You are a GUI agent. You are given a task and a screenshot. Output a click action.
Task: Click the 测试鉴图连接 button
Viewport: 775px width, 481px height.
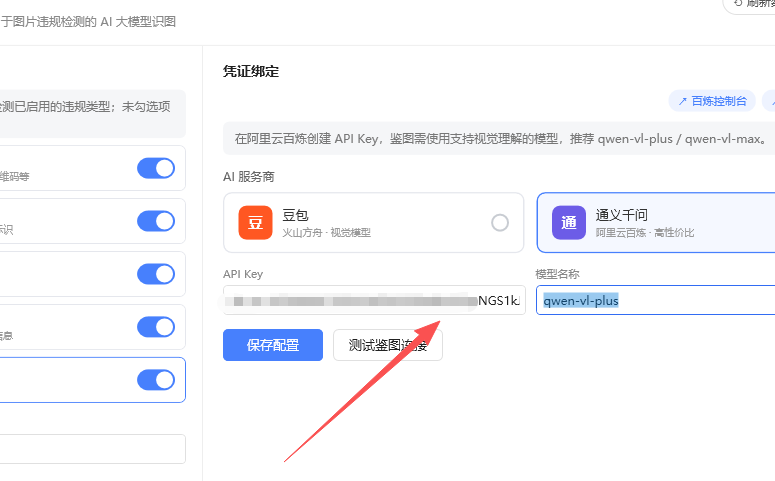pyautogui.click(x=388, y=345)
